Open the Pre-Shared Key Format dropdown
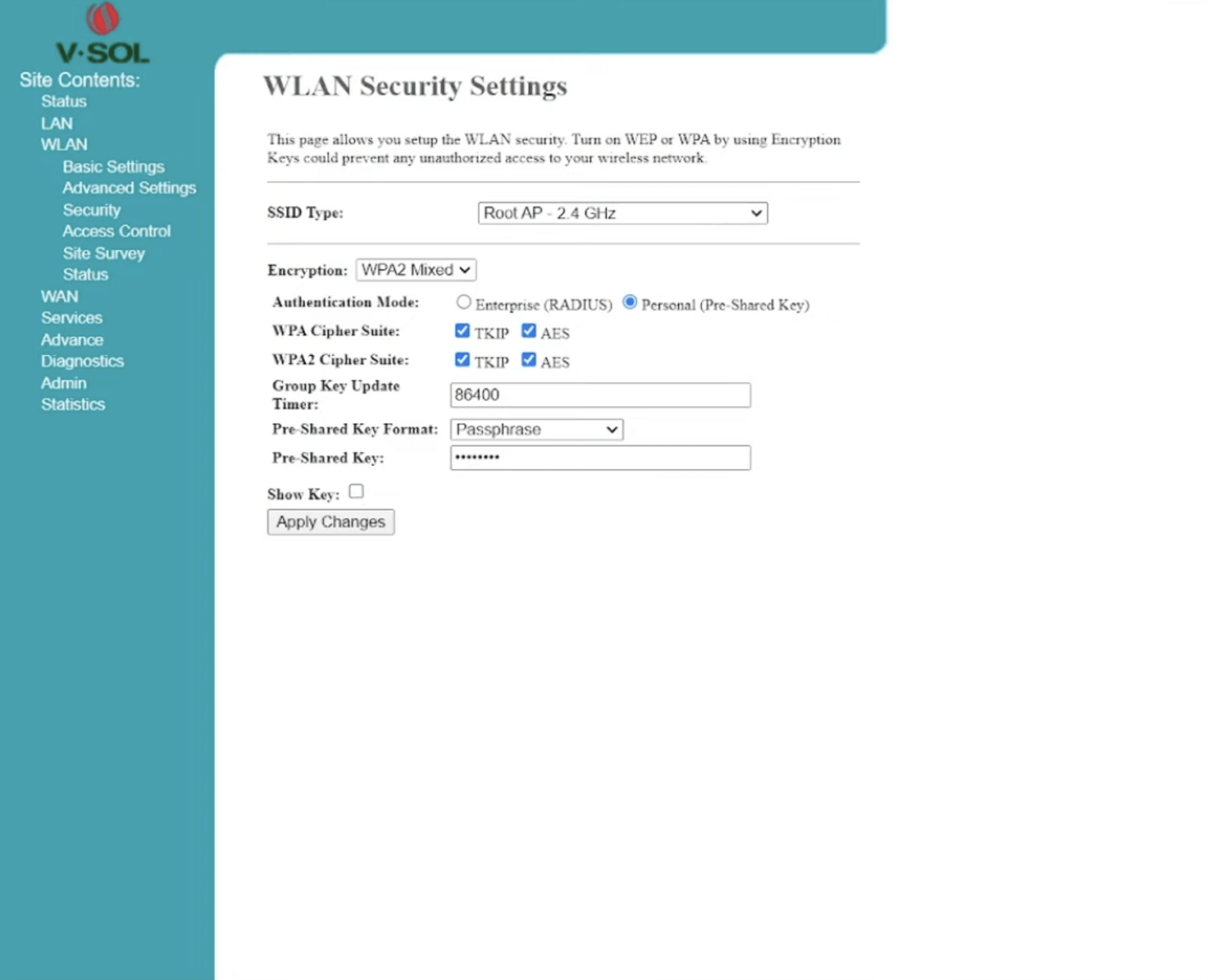Image resolution: width=1230 pixels, height=980 pixels. (536, 430)
